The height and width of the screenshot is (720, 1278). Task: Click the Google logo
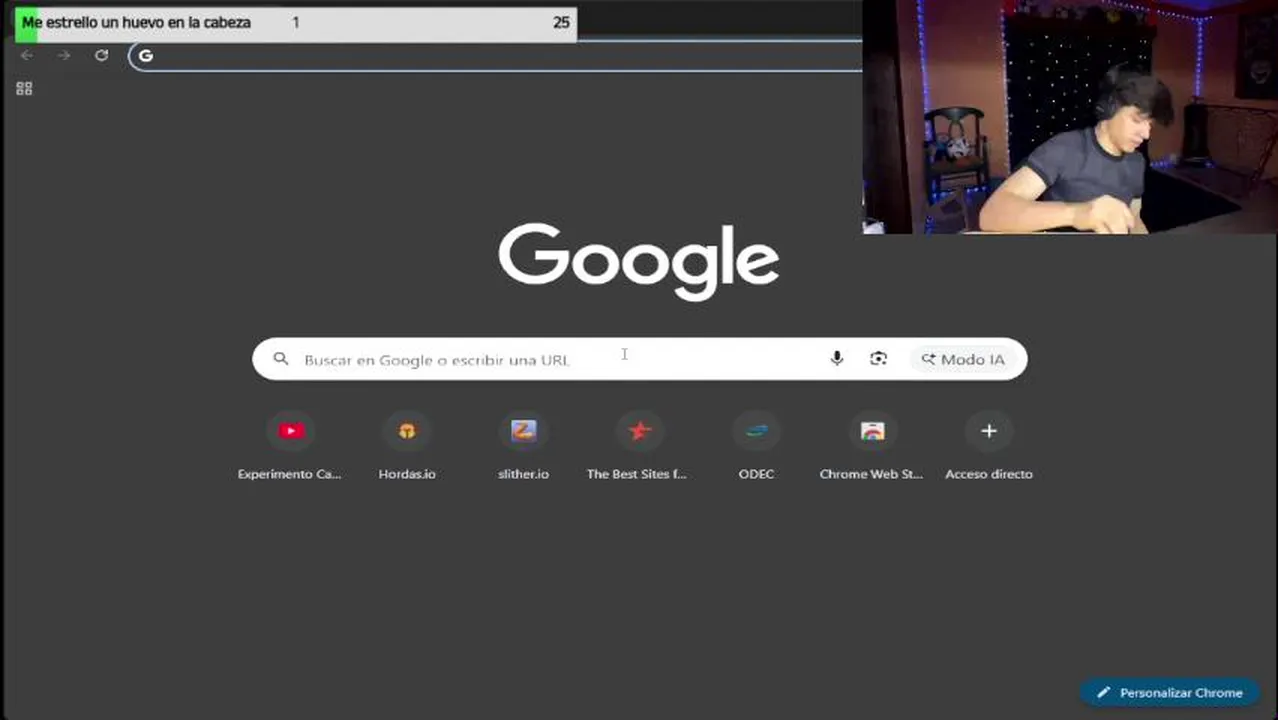point(639,261)
